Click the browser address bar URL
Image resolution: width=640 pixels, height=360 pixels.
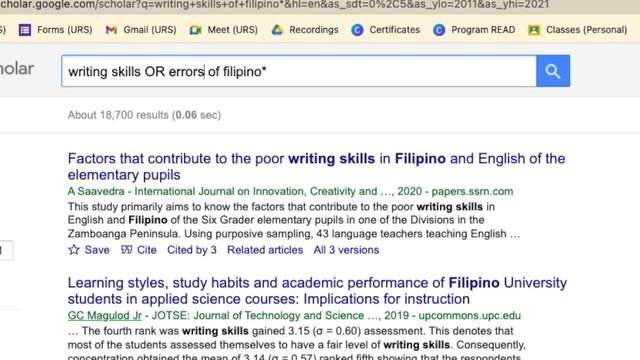click(x=275, y=5)
